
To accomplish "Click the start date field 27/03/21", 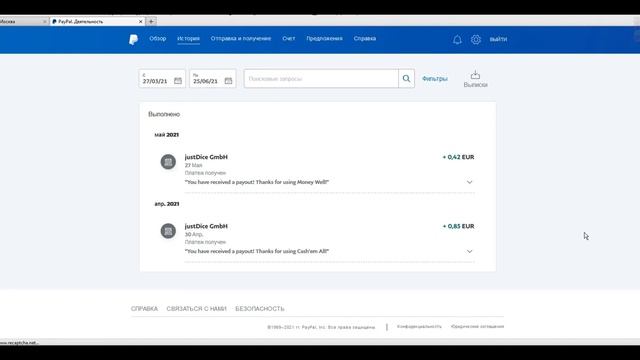I will (162, 78).
